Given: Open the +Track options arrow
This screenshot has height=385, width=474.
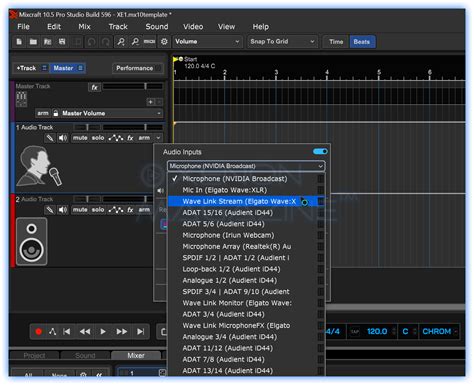Looking at the screenshot, I should [x=44, y=68].
